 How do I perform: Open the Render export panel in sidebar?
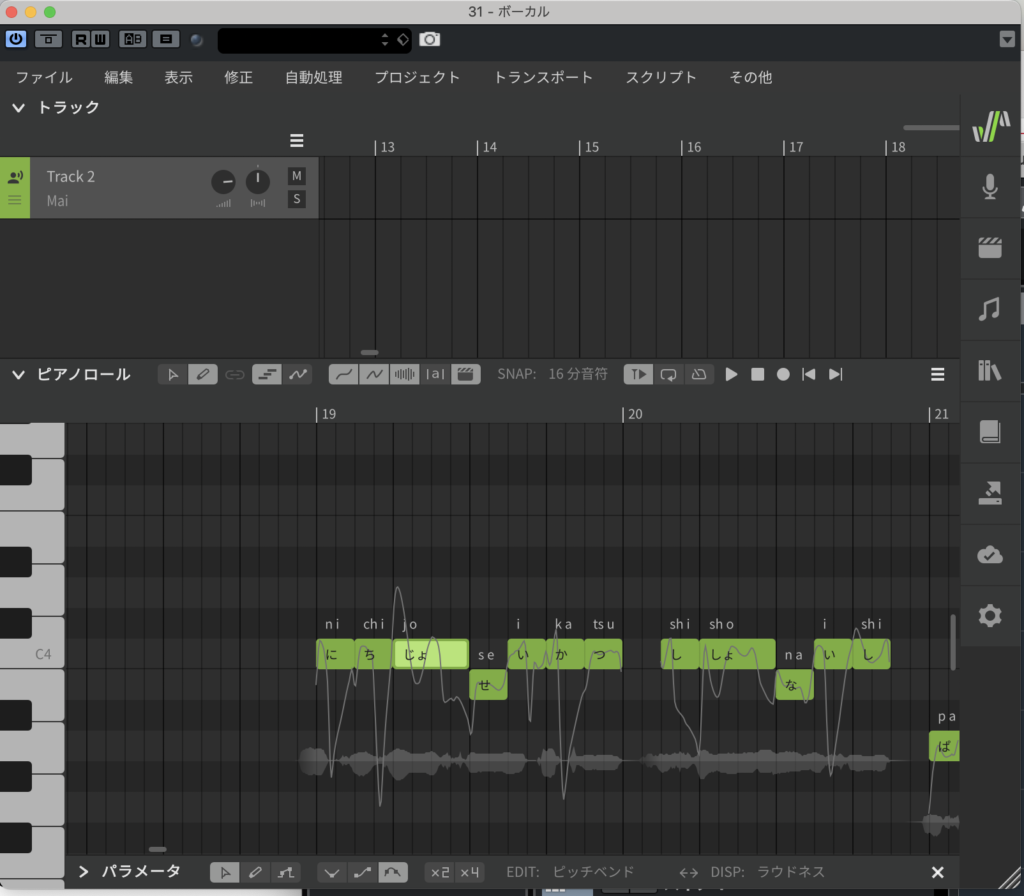pyautogui.click(x=989, y=493)
